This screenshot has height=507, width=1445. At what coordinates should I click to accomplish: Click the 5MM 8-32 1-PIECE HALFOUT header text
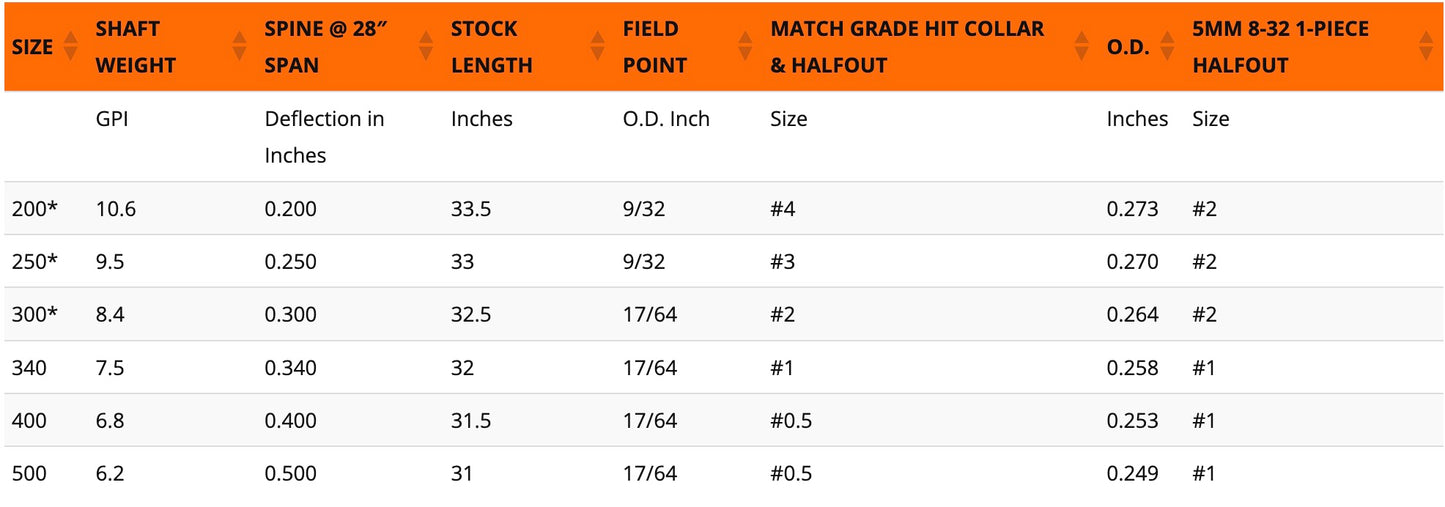coord(1280,47)
